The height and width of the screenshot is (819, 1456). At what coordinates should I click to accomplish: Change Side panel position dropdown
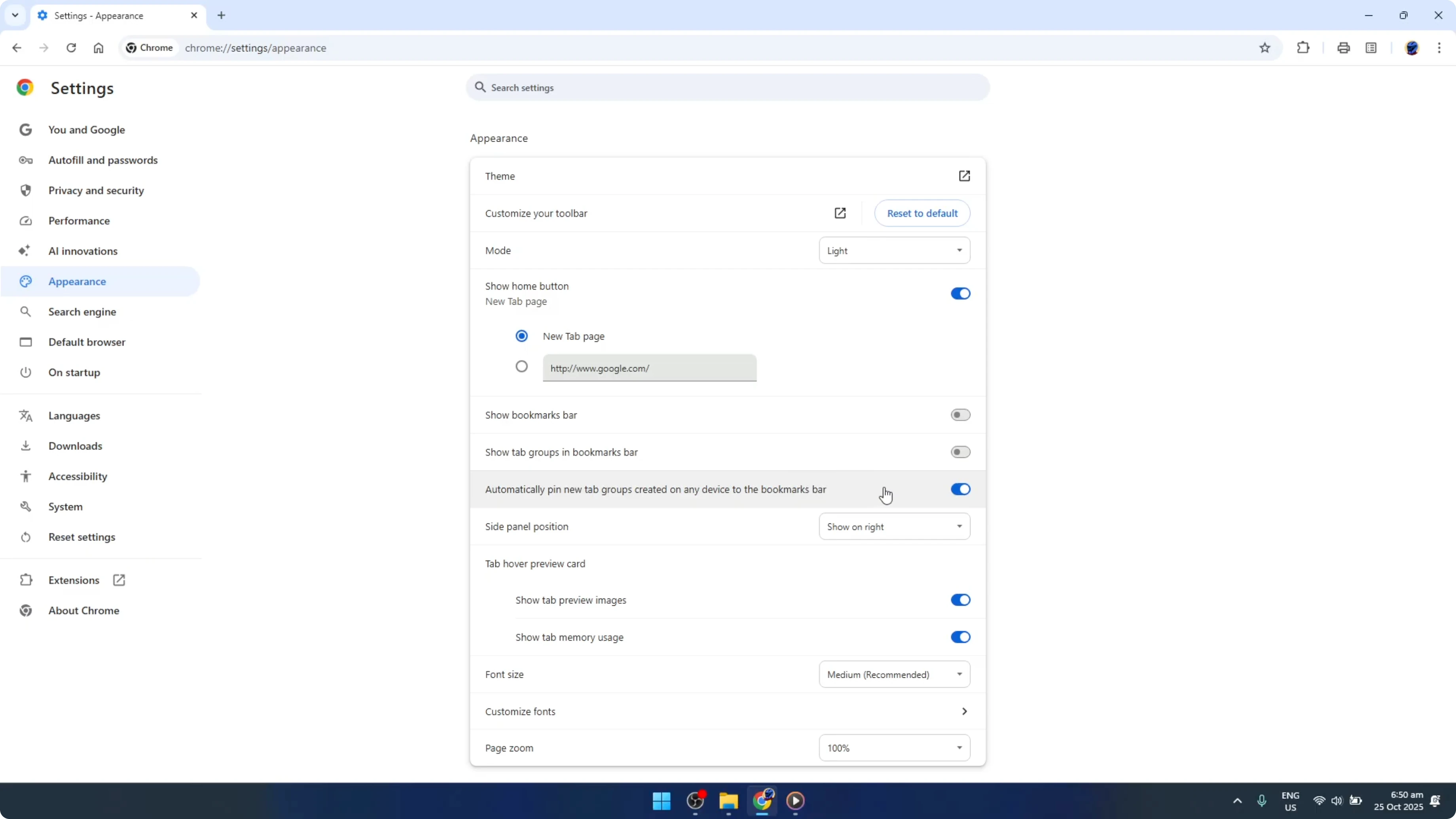point(894,526)
